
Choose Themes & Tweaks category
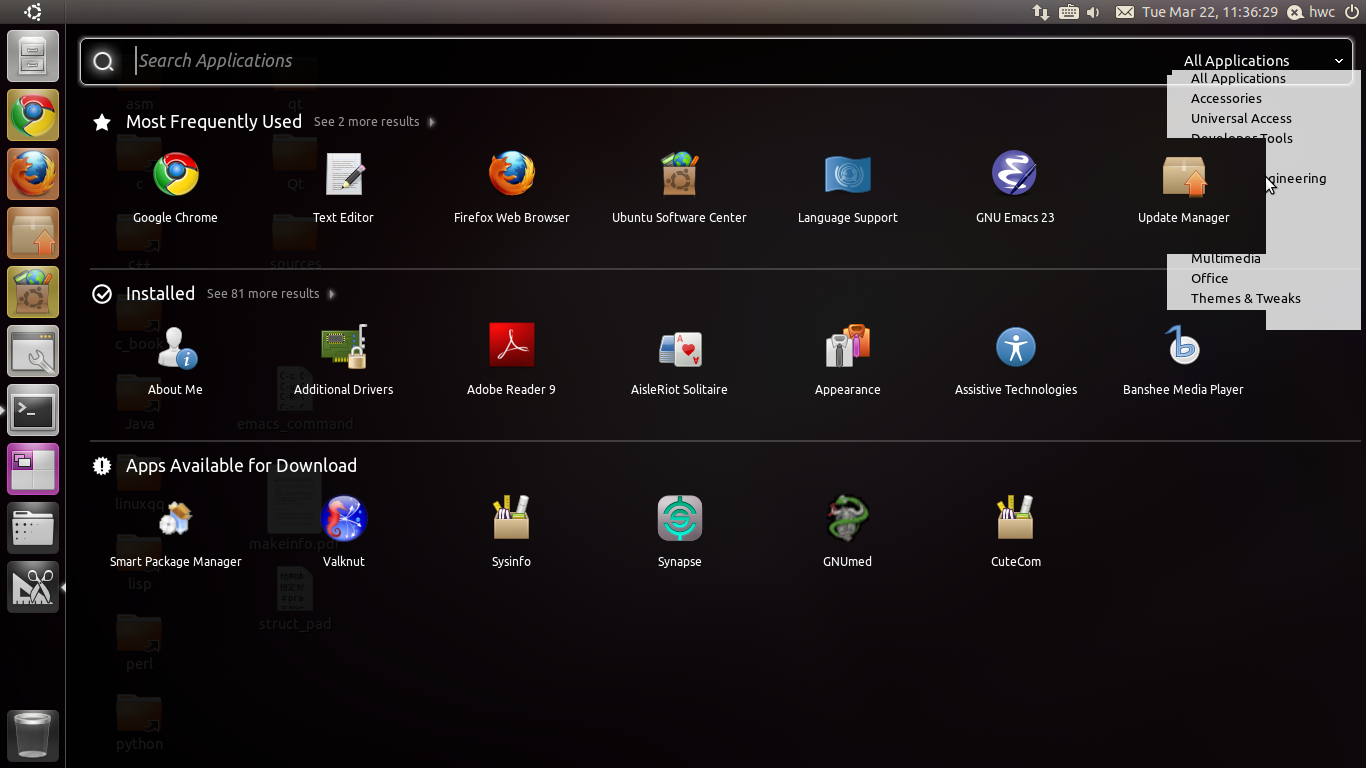pyautogui.click(x=1245, y=299)
